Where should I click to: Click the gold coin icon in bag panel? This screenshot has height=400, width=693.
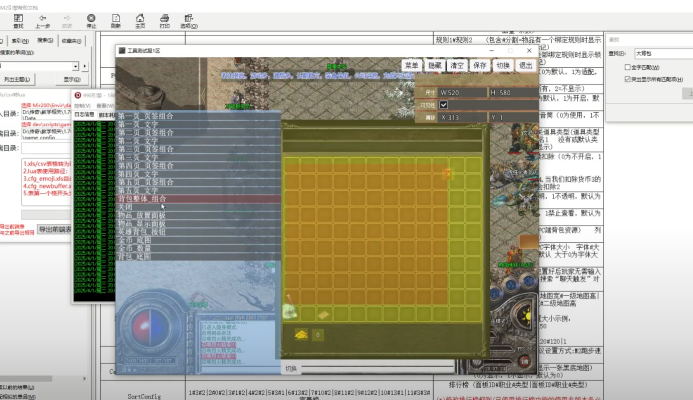coord(300,334)
